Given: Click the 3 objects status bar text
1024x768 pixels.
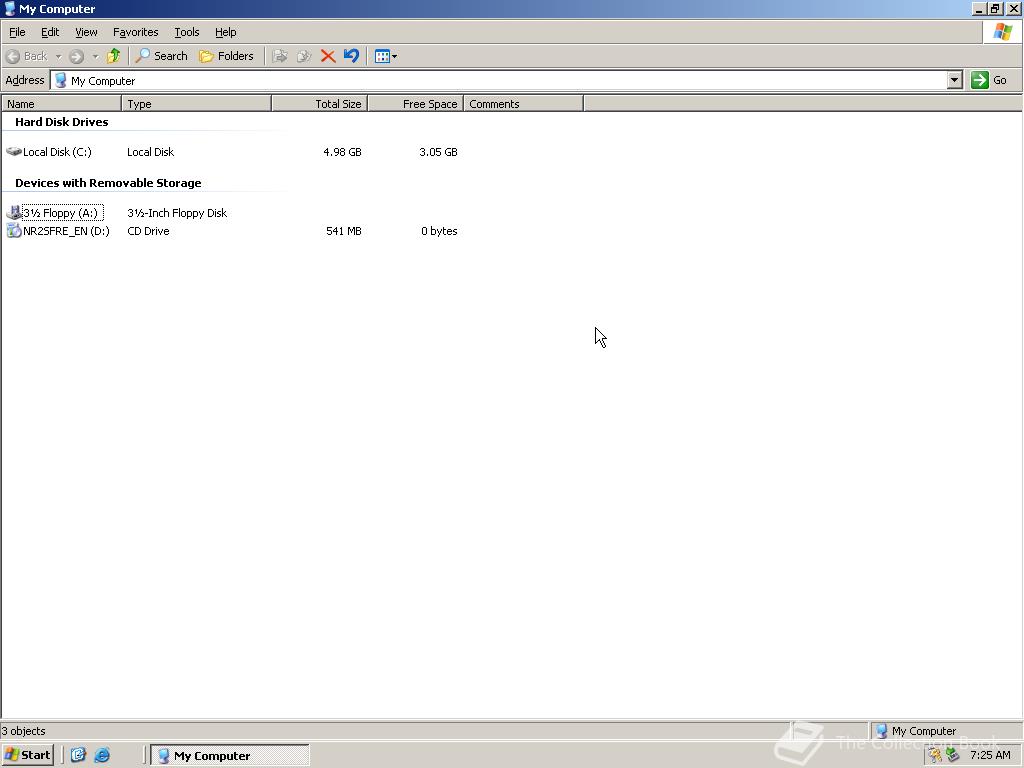Looking at the screenshot, I should coord(24,731).
